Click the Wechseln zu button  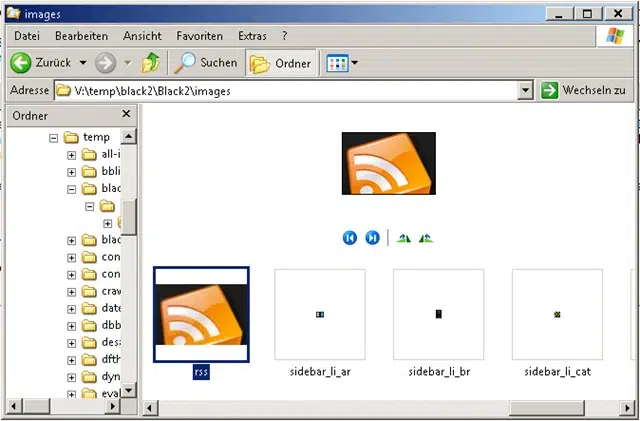(585, 90)
